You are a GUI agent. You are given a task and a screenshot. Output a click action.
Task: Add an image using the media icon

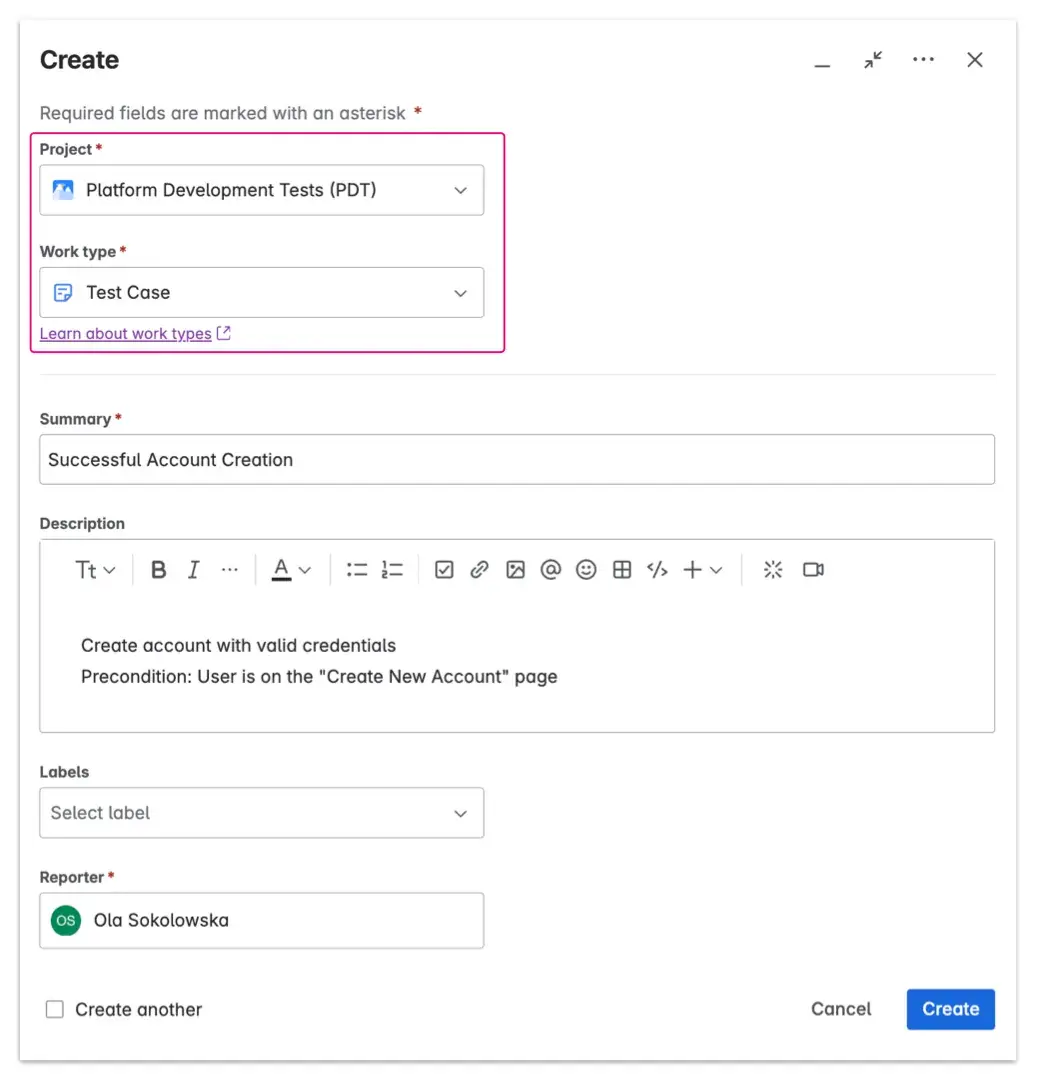(515, 569)
